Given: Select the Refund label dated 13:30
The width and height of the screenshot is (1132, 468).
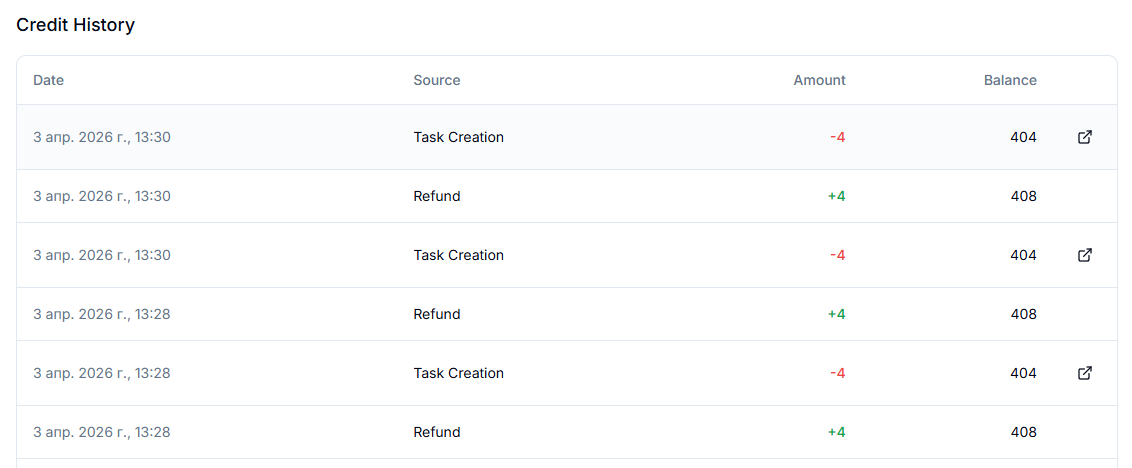Looking at the screenshot, I should coord(437,196).
